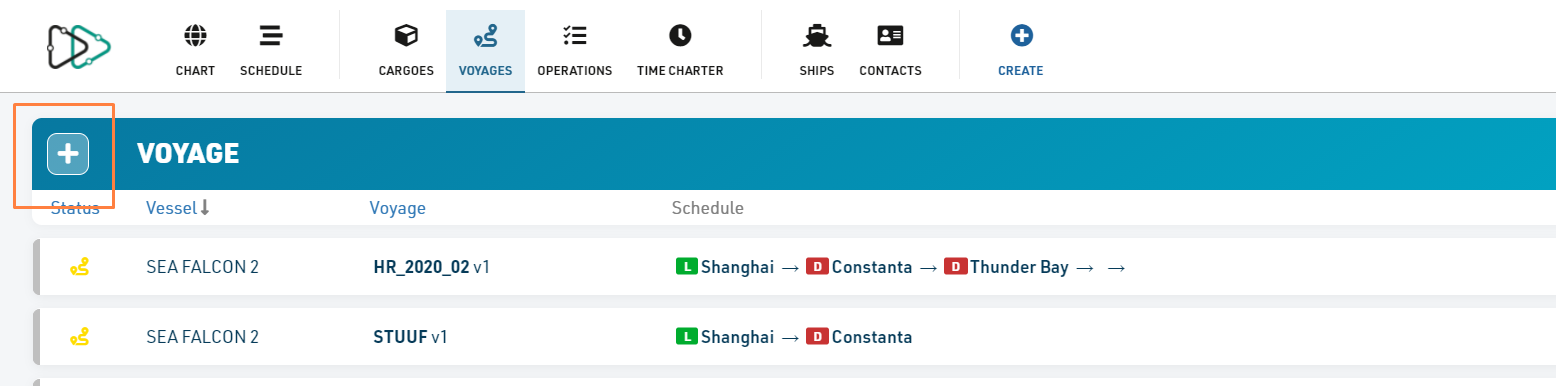The image size is (1556, 386).
Task: Click Thunder Bay discharge port tag
Action: (x=1006, y=267)
